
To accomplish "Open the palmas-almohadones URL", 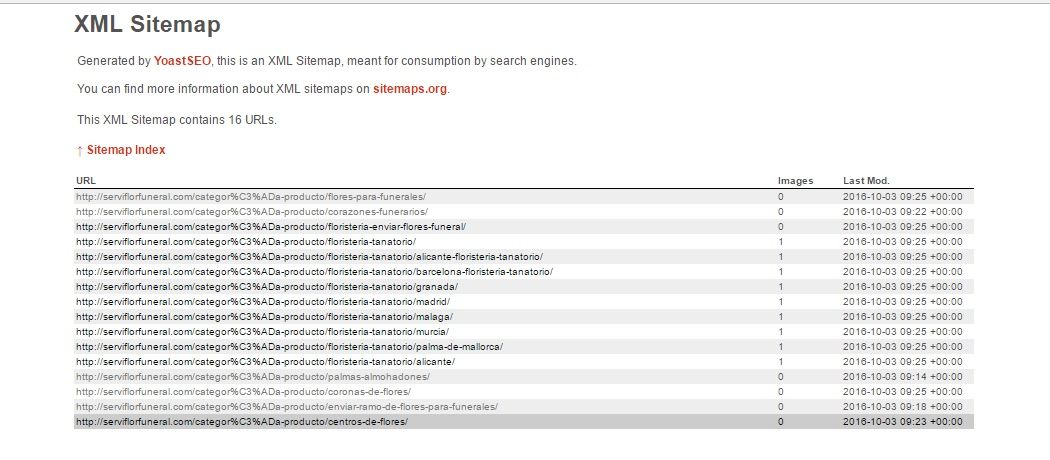I will 253,377.
